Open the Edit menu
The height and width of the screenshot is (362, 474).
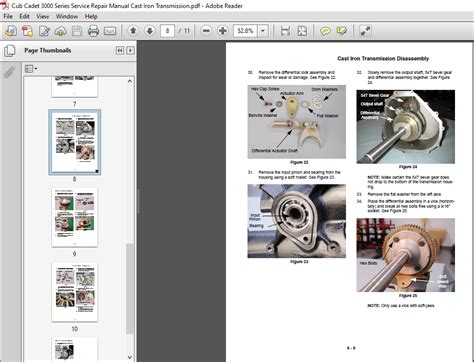coord(24,16)
